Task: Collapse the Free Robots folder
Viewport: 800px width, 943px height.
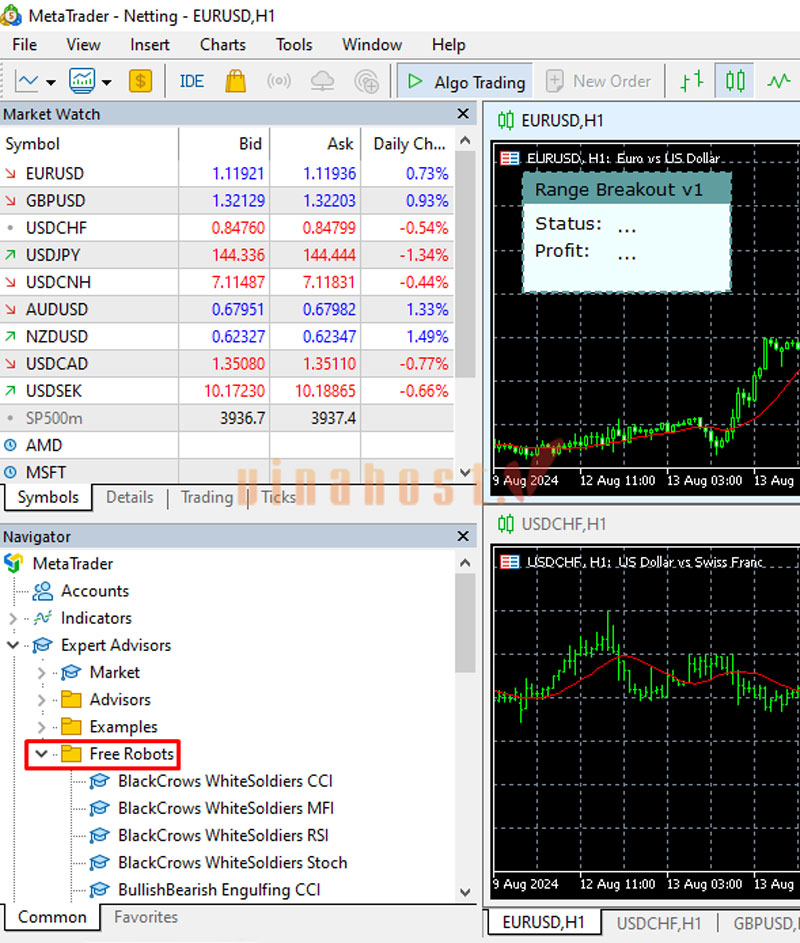Action: (x=40, y=753)
